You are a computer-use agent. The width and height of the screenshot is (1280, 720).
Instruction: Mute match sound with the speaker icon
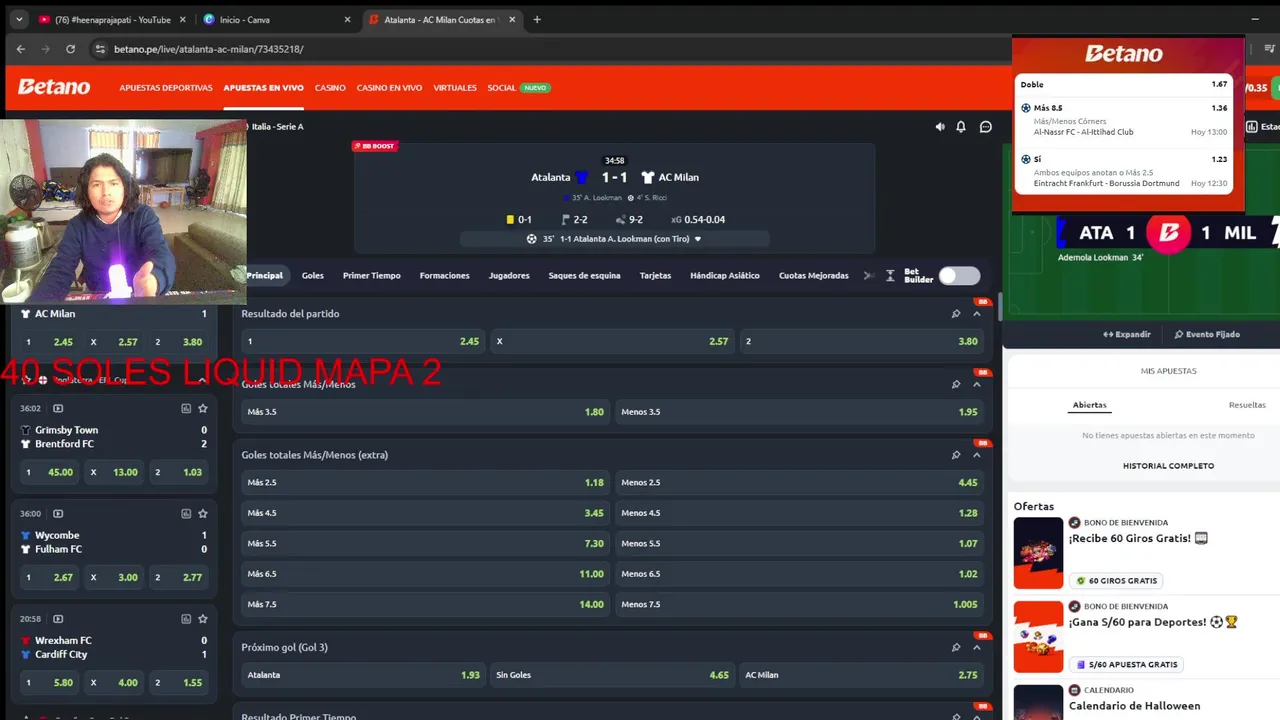(940, 127)
